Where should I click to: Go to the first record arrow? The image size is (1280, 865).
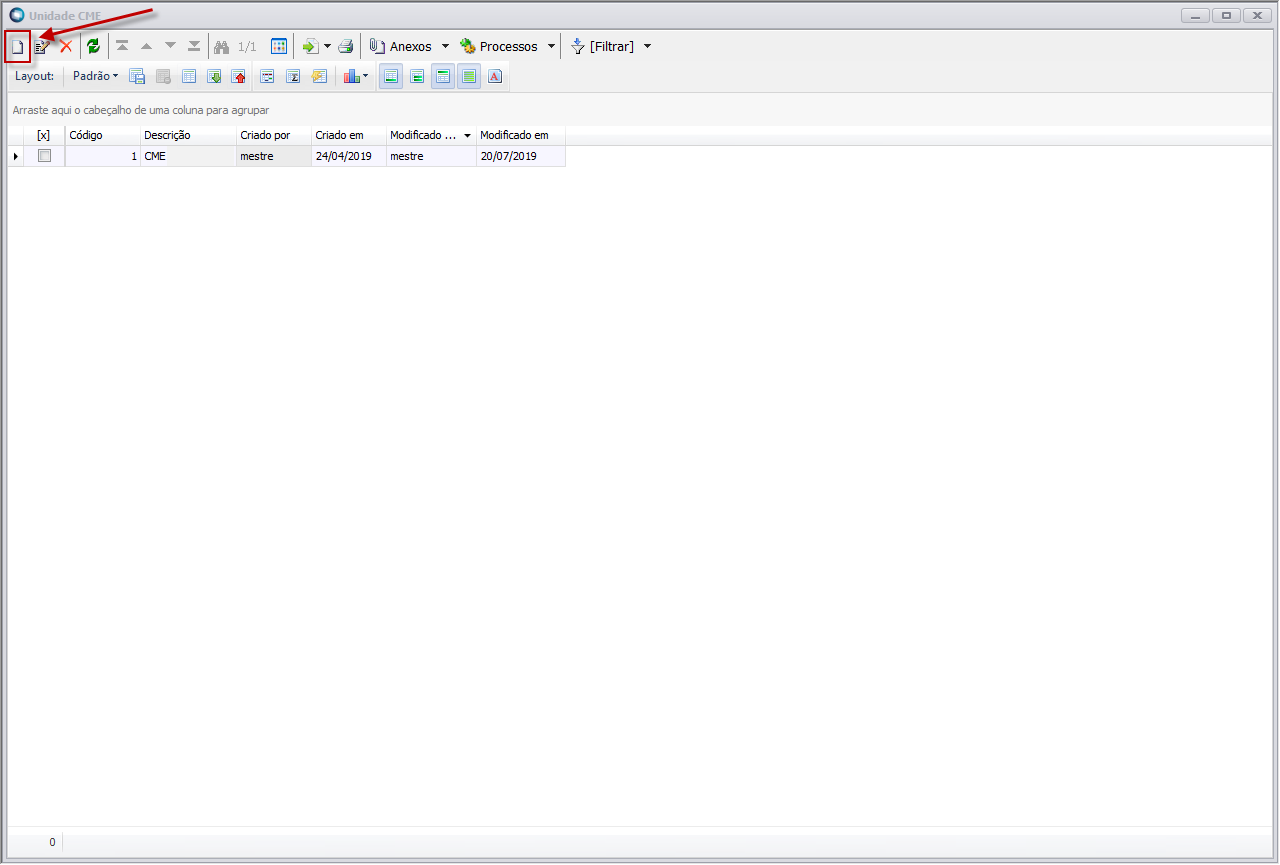pyautogui.click(x=122, y=47)
